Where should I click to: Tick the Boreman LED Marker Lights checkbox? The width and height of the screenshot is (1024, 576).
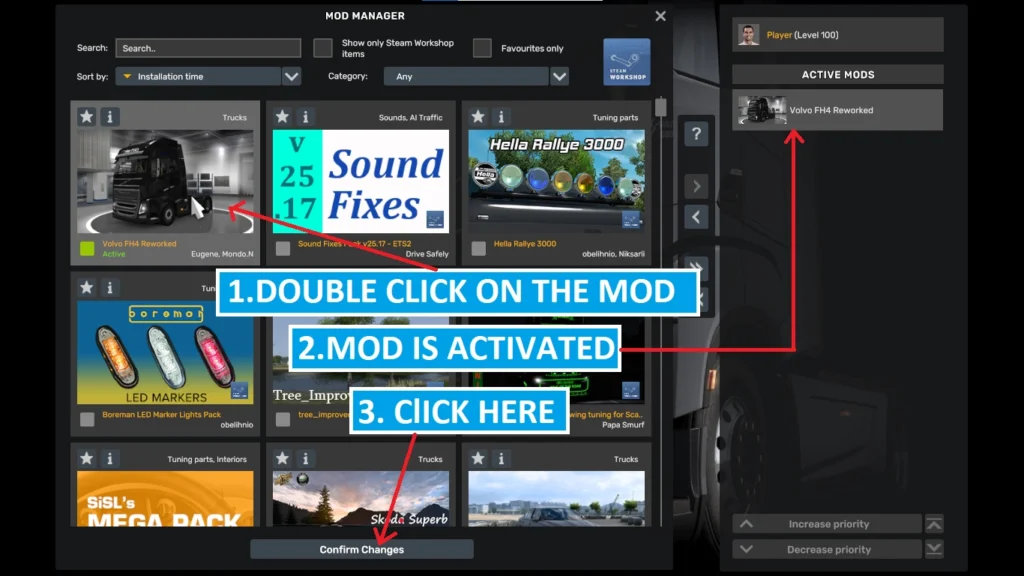point(87,419)
